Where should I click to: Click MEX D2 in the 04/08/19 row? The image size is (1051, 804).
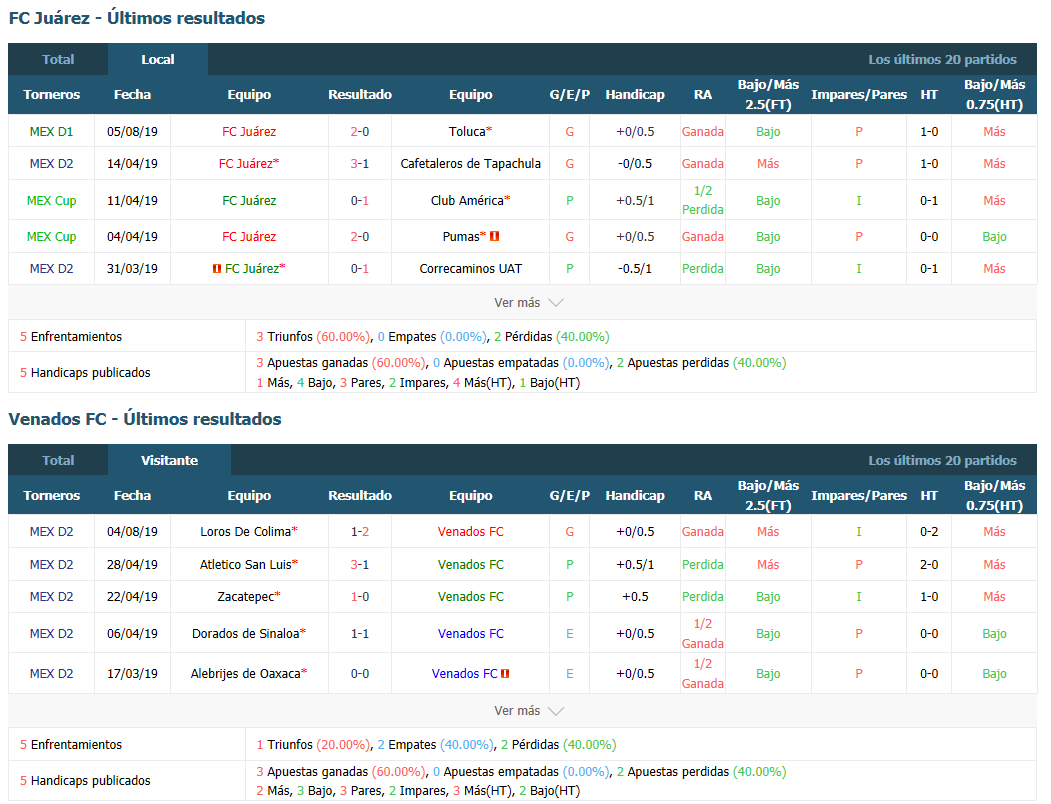[x=52, y=532]
